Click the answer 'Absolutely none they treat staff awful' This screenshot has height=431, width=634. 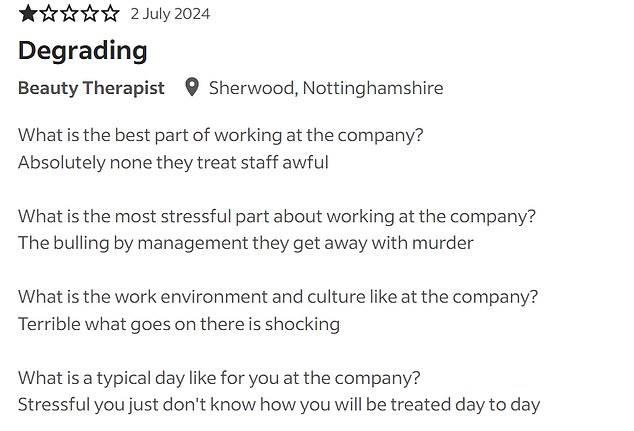point(173,162)
